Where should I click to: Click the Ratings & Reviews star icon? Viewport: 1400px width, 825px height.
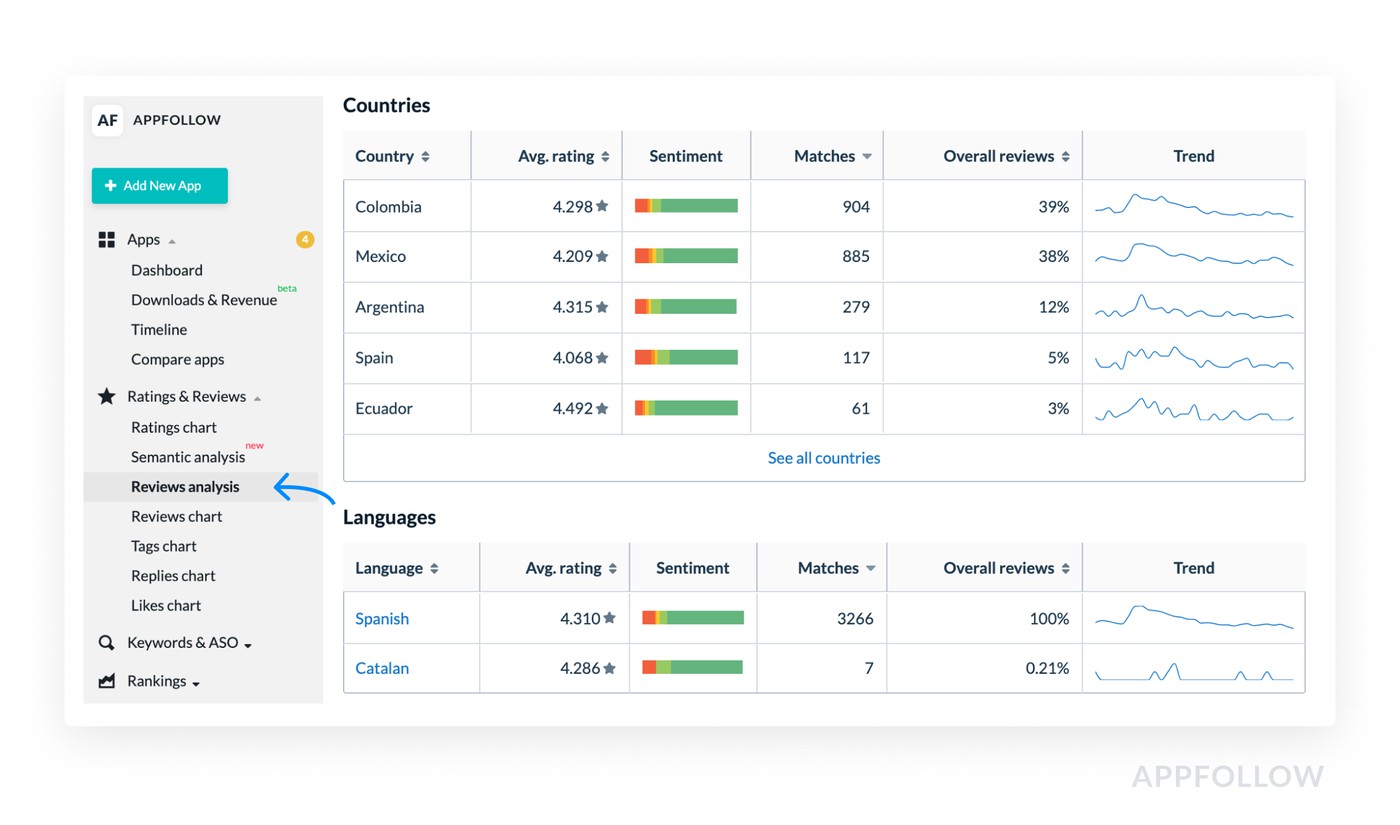coord(107,397)
